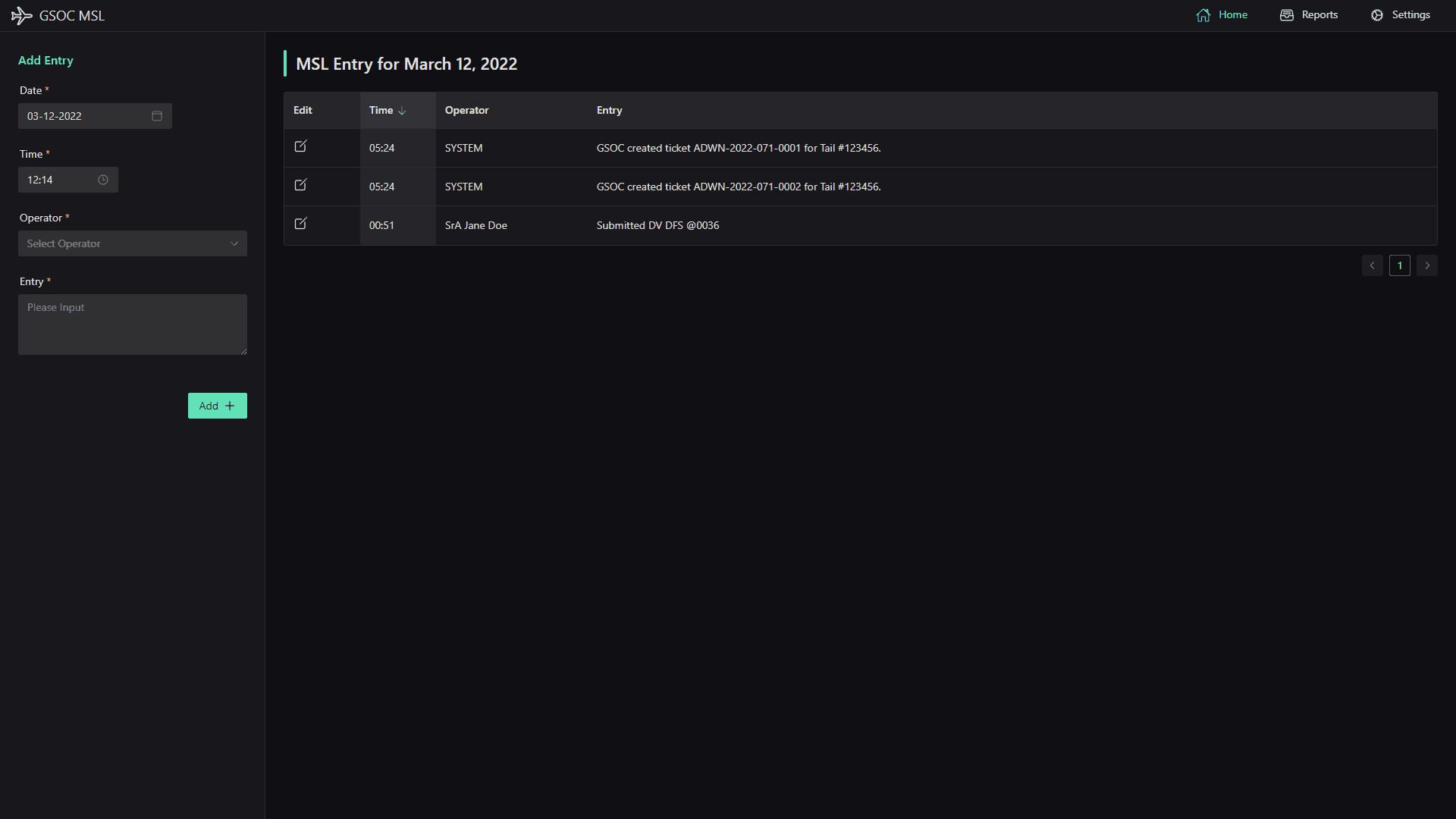The width and height of the screenshot is (1456, 819).
Task: Navigate to the Home section
Action: coord(1232,14)
